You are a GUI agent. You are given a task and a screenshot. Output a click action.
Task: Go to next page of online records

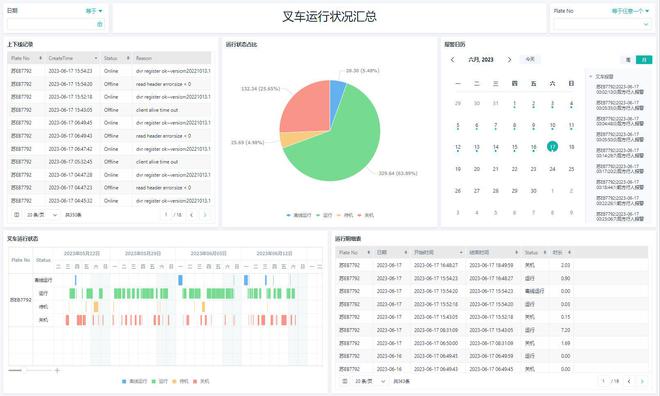click(205, 215)
